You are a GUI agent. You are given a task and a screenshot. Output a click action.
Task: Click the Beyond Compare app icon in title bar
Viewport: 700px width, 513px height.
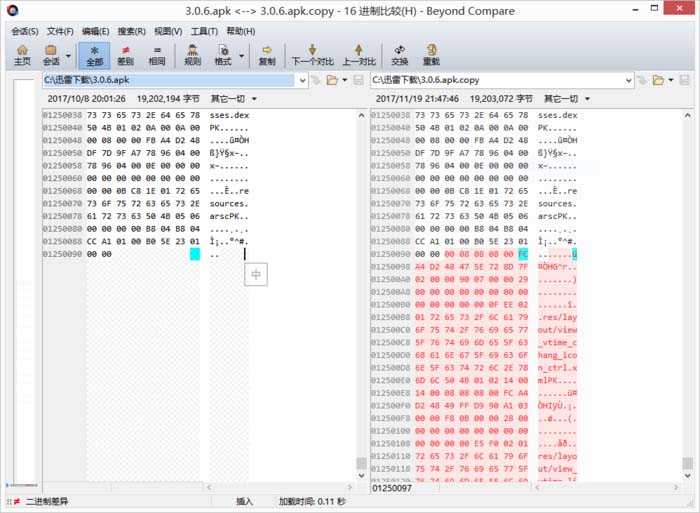point(13,10)
